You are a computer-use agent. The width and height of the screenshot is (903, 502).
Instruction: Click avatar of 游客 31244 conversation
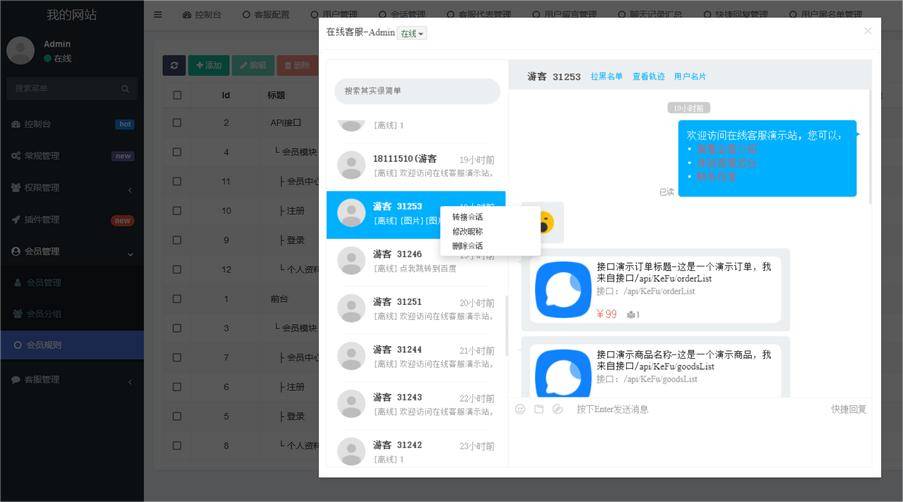click(x=351, y=356)
